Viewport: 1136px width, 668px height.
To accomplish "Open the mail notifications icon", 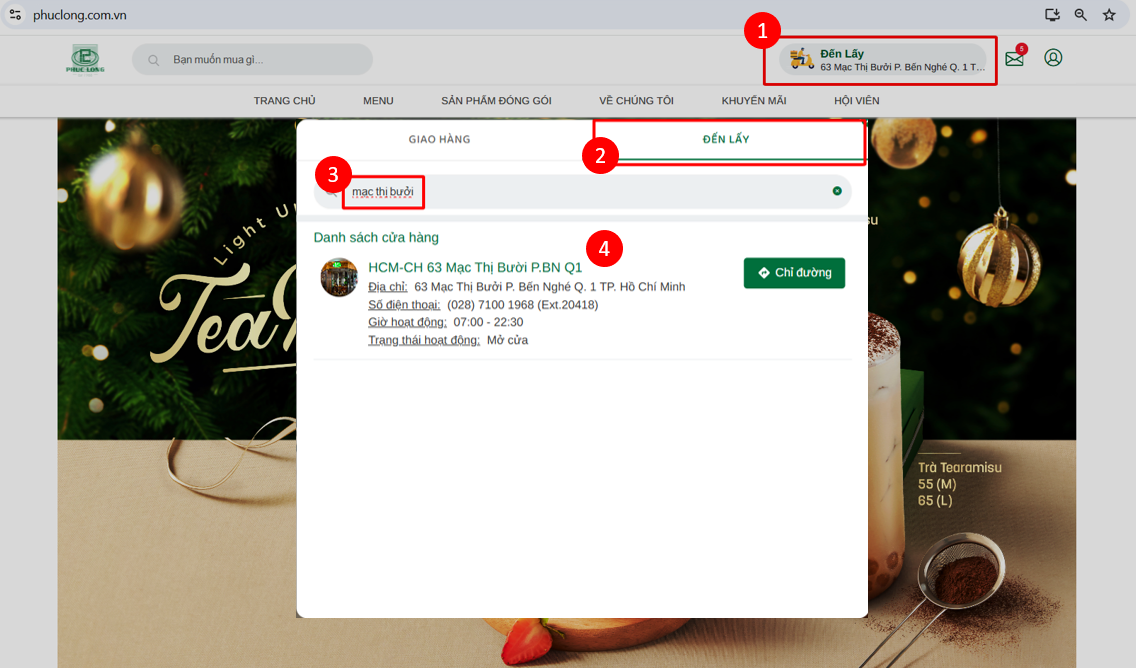I will pos(1014,58).
